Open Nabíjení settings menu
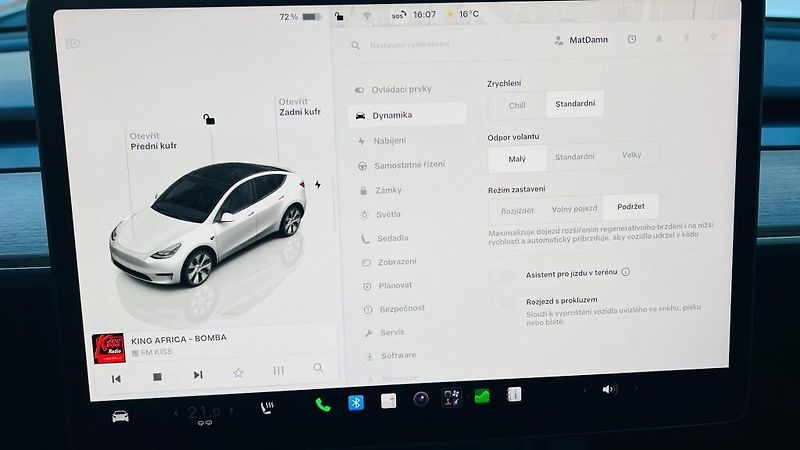This screenshot has width=800, height=450. [383, 141]
